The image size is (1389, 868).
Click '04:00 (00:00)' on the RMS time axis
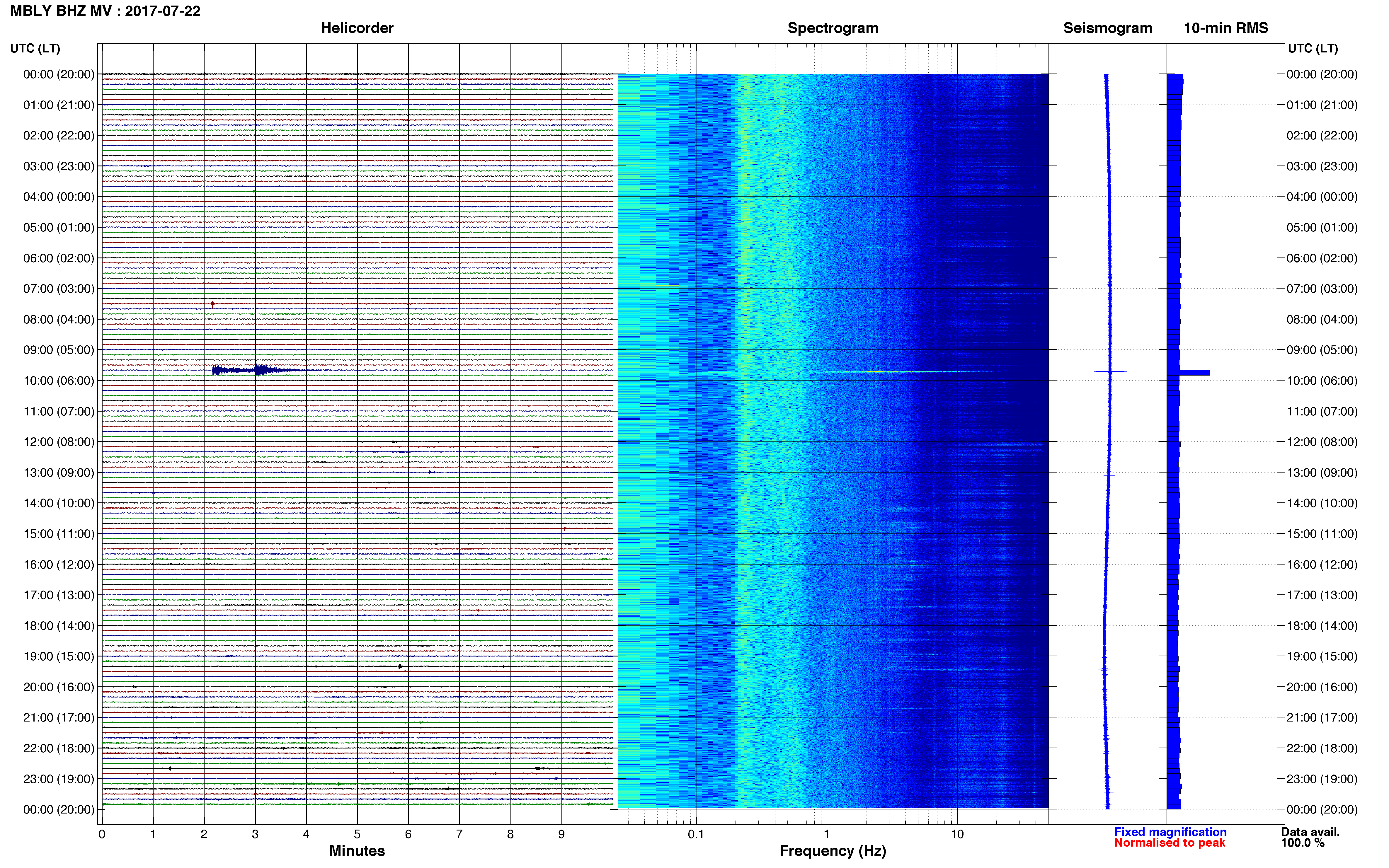[x=1322, y=197]
